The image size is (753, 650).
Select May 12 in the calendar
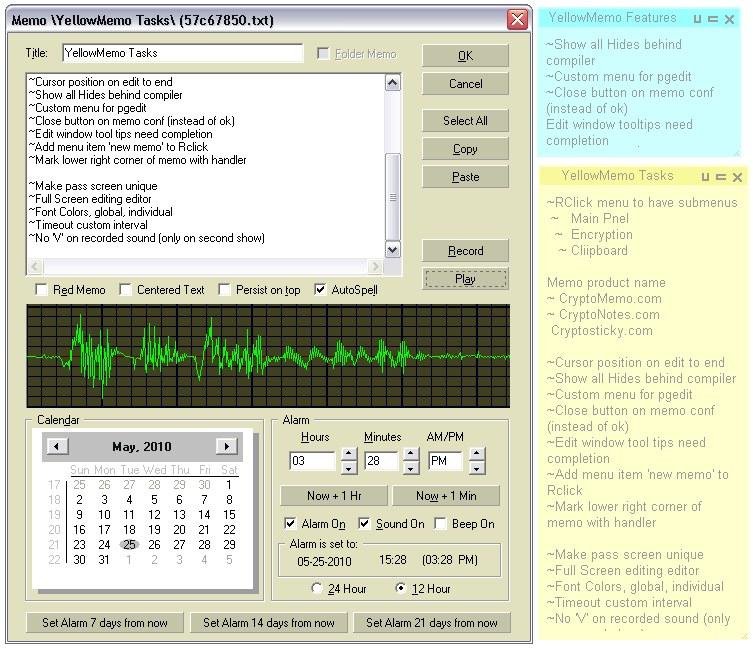[x=154, y=515]
